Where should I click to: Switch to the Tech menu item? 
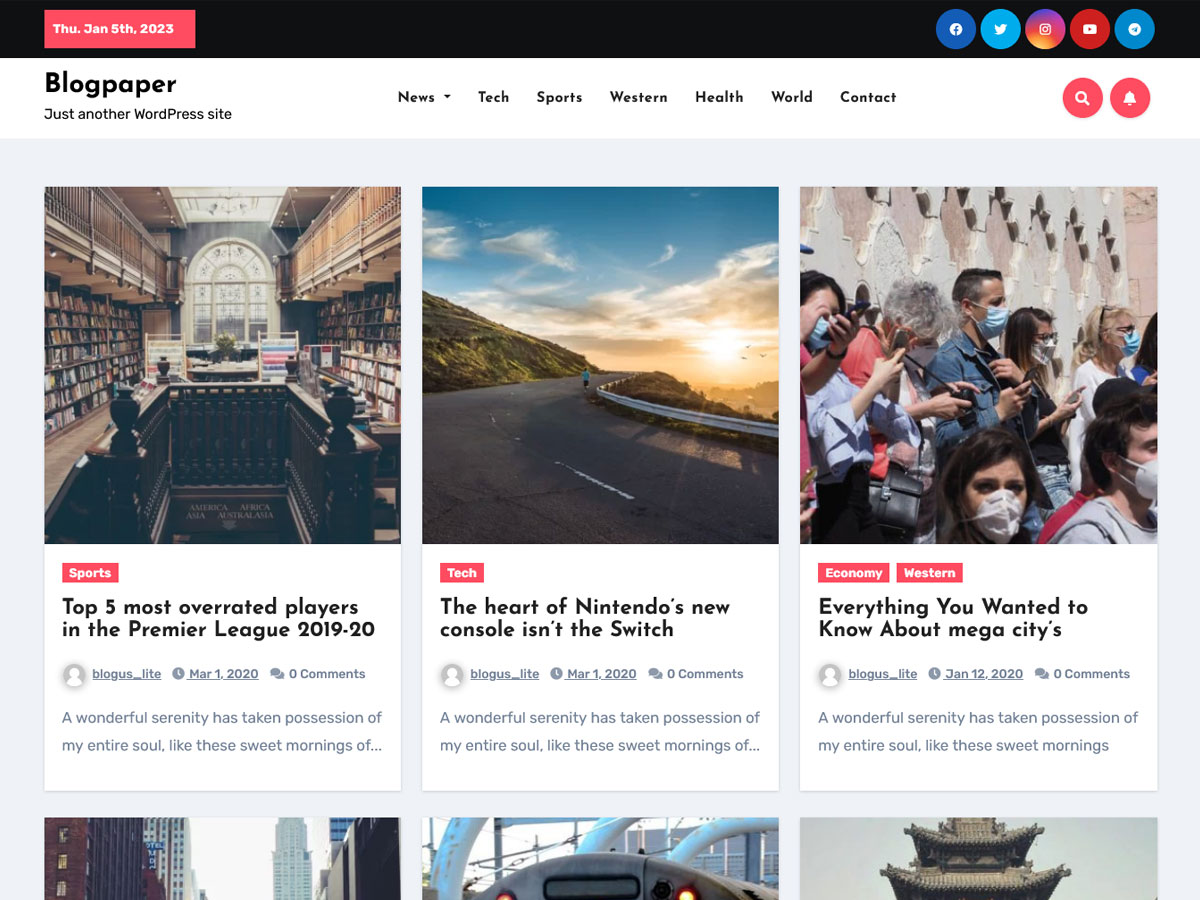(x=493, y=97)
